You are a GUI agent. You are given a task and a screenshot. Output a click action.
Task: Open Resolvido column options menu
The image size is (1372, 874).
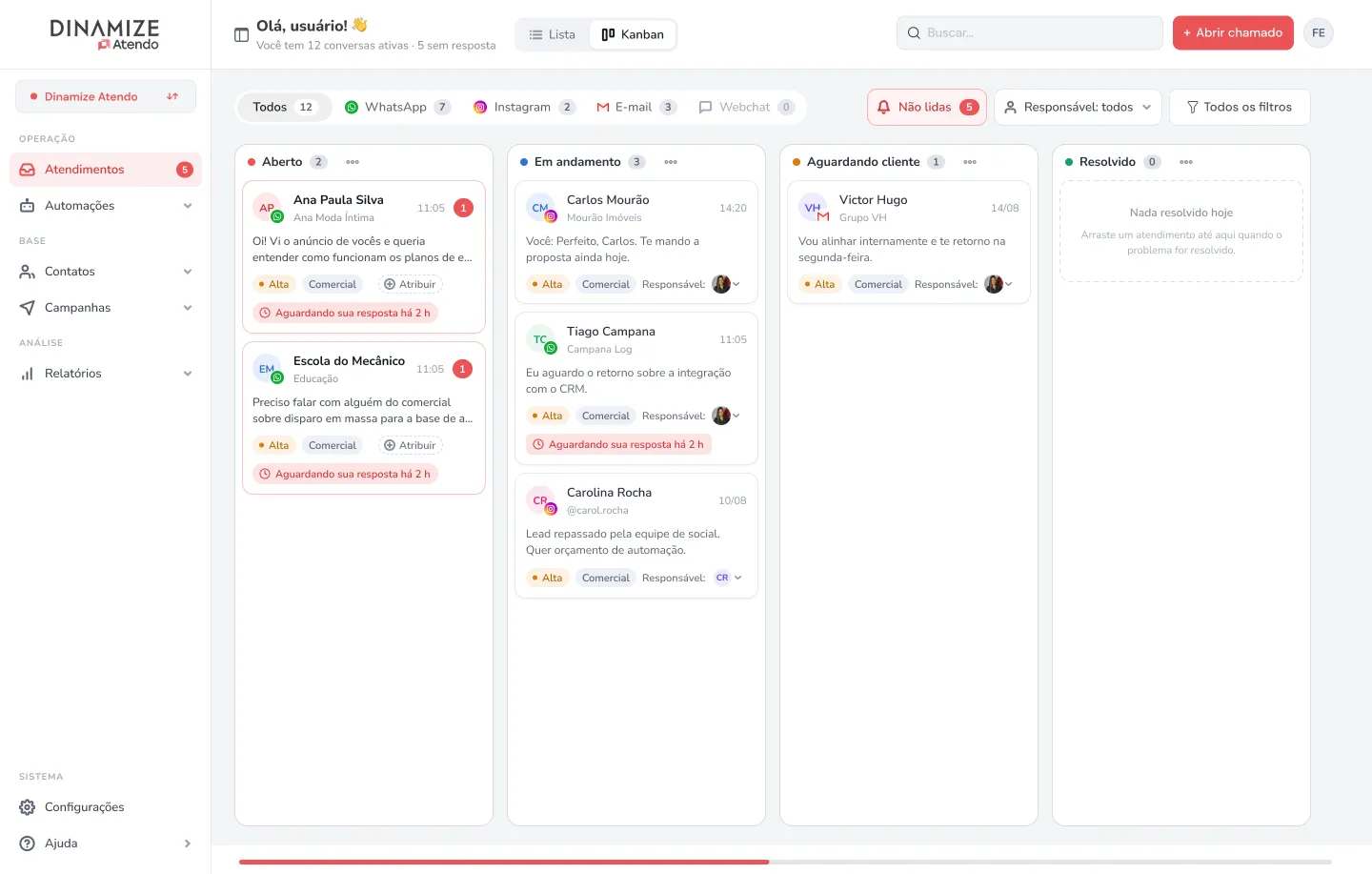1186,162
